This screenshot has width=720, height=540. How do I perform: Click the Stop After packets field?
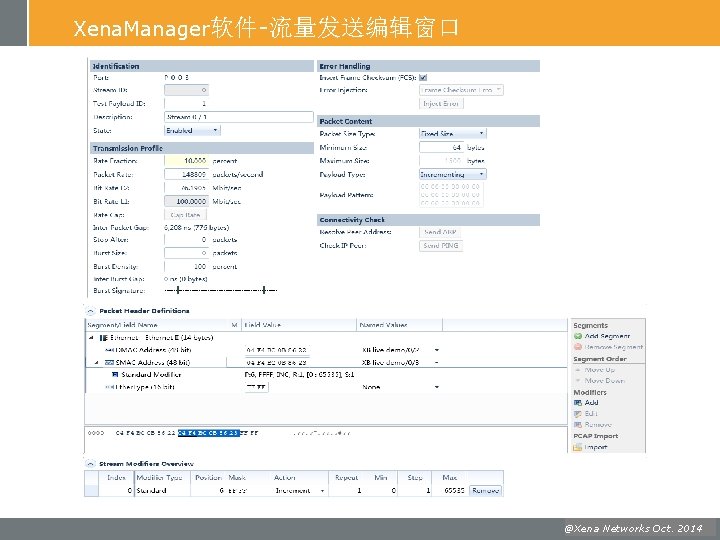[186, 240]
